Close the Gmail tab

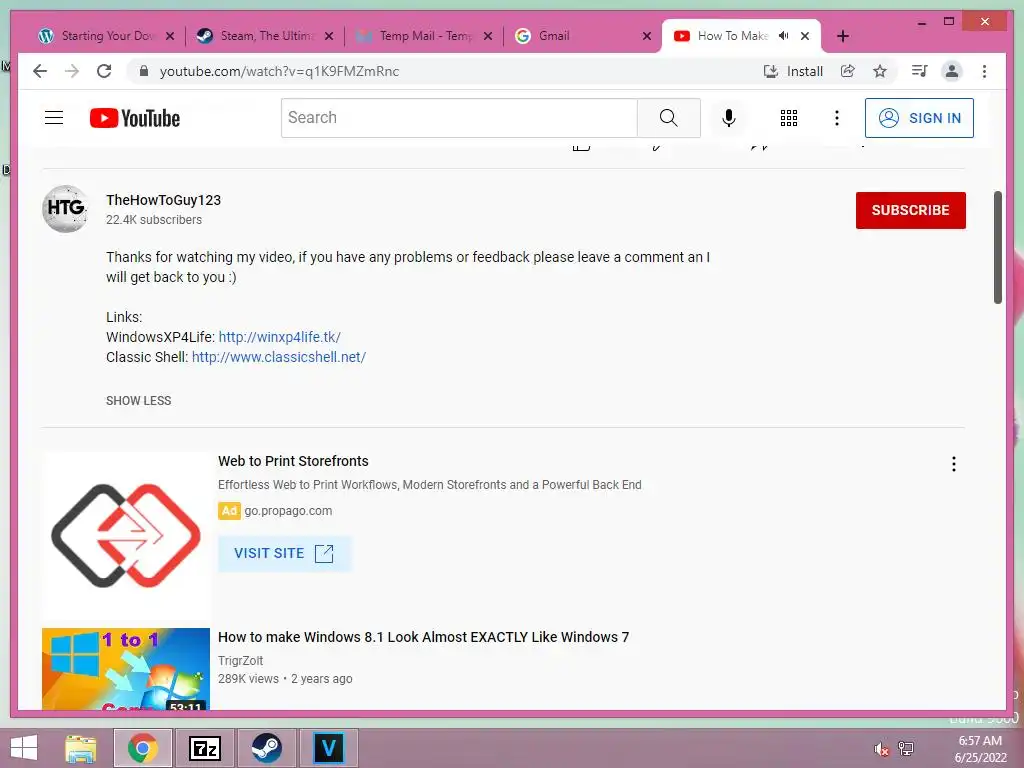(x=647, y=36)
